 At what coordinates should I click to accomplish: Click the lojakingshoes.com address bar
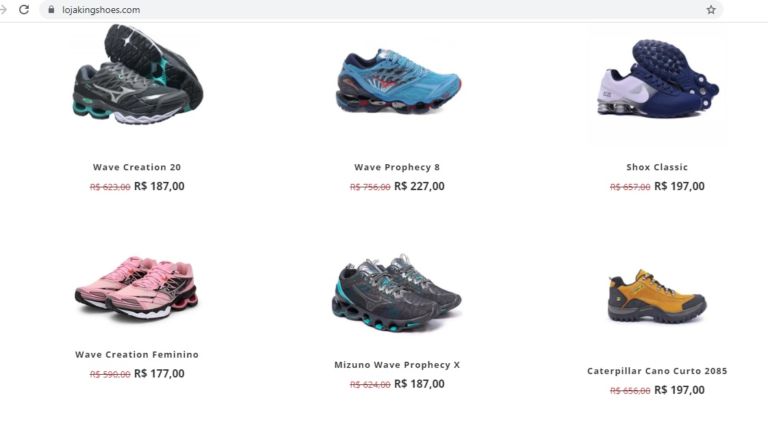click(381, 9)
